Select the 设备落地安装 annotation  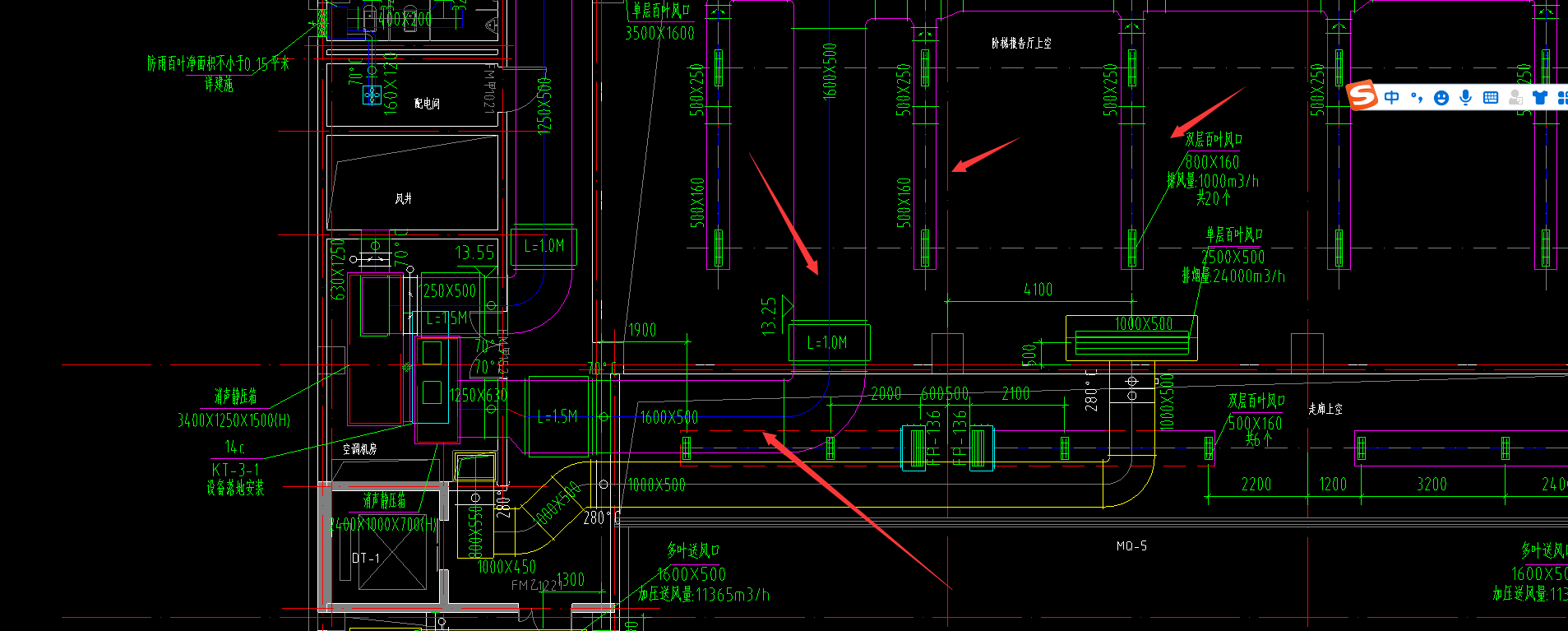click(x=235, y=488)
